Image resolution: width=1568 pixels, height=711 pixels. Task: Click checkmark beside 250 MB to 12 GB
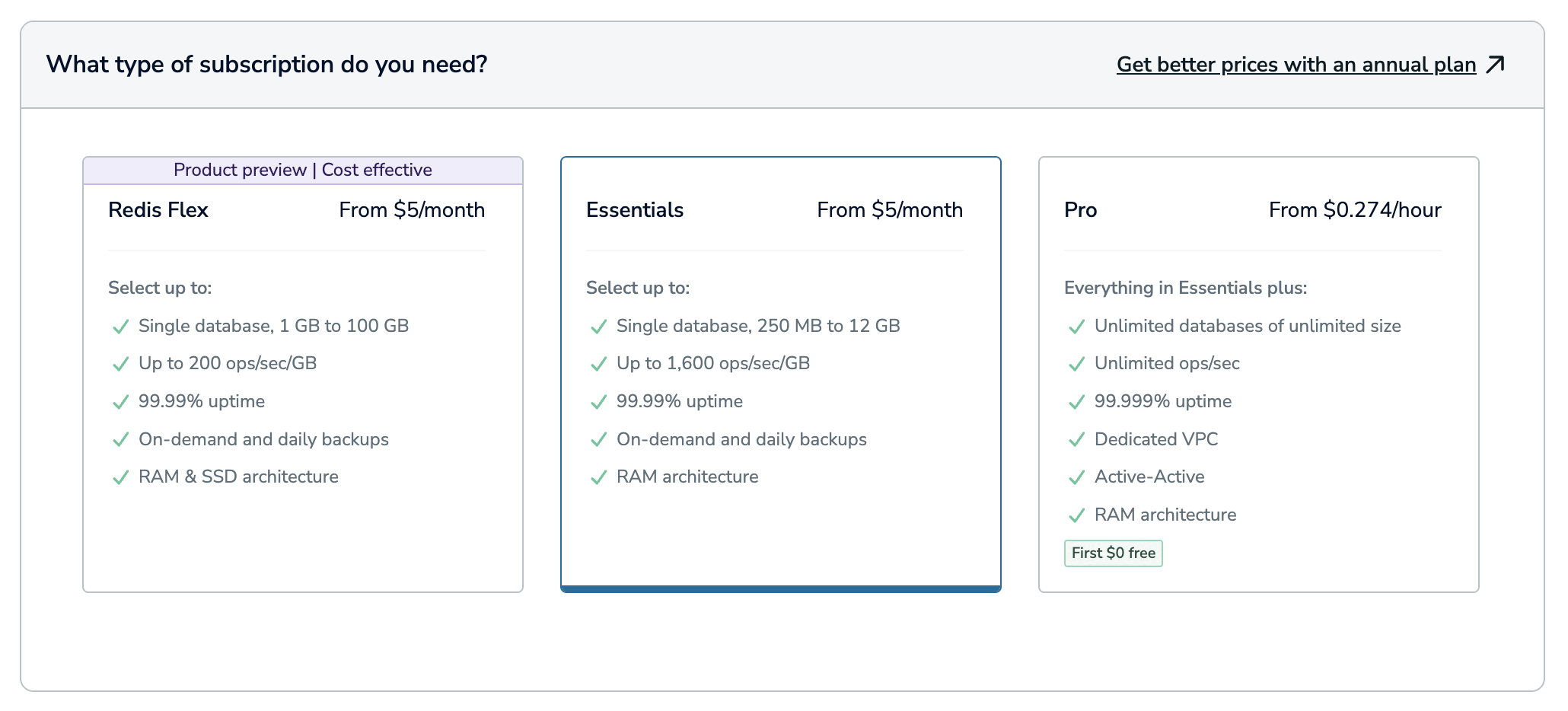click(x=598, y=327)
